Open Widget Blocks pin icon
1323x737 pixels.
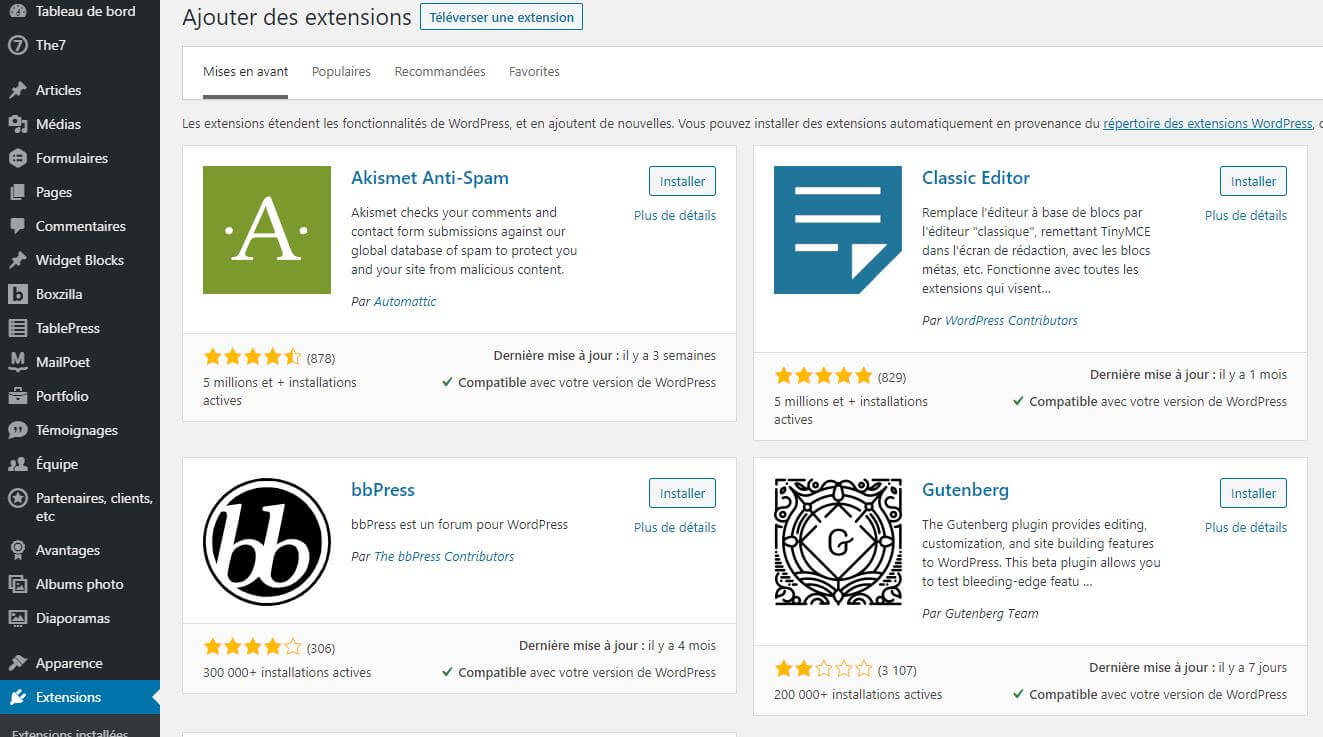pyautogui.click(x=17, y=260)
